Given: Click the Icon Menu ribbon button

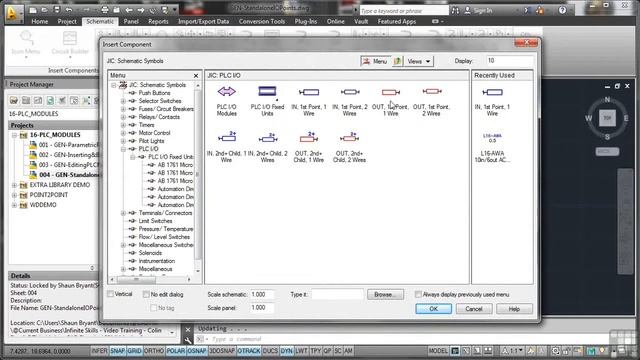Looking at the screenshot, I should click(x=26, y=43).
